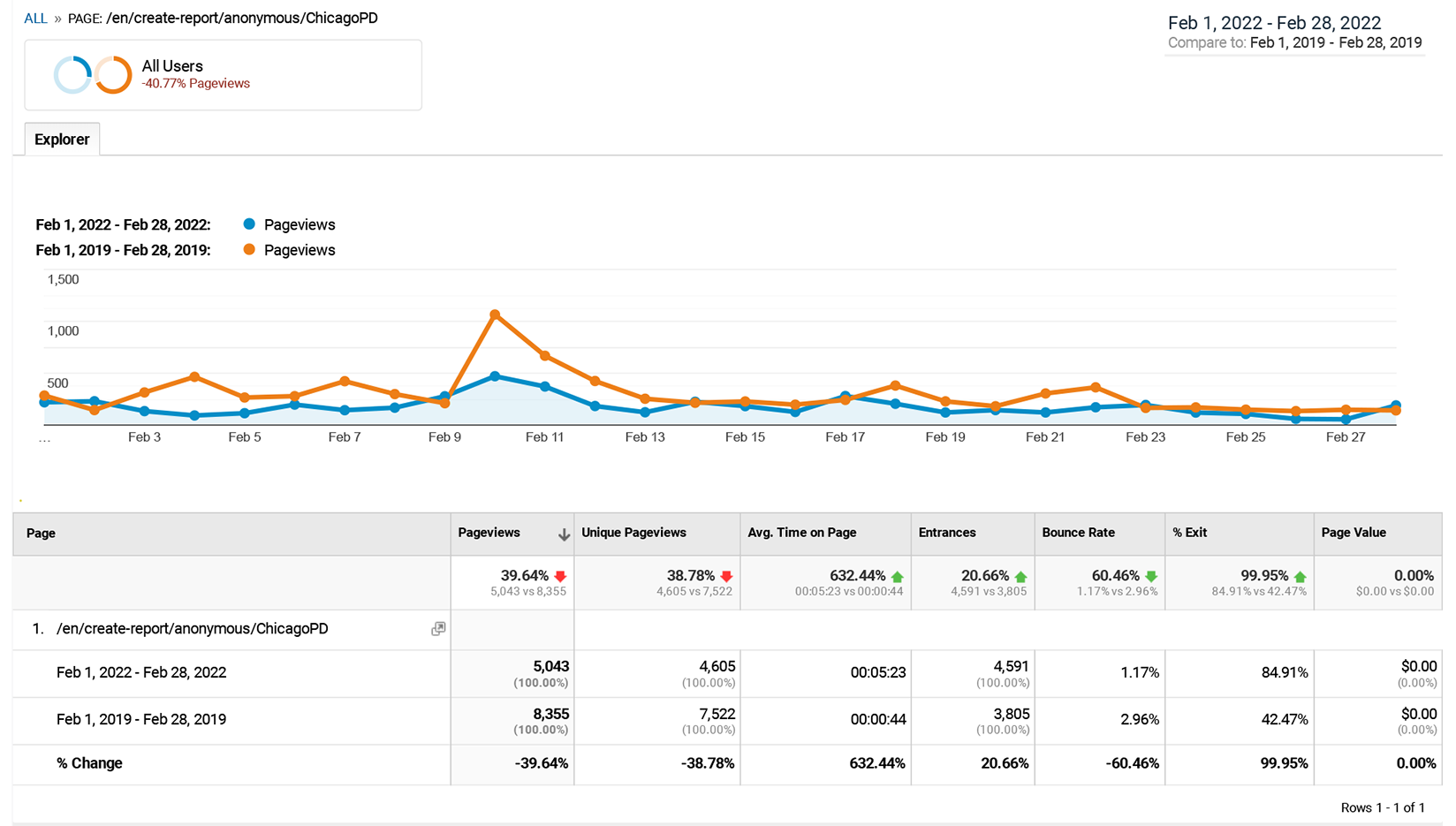The width and height of the screenshot is (1456, 826).
Task: Click the blue Pageviews legend dot for 2022
Action: pos(249,224)
